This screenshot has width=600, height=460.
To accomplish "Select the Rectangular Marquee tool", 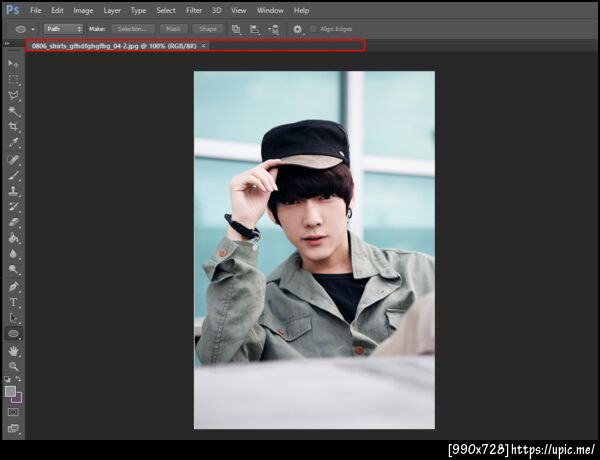I will pos(13,80).
